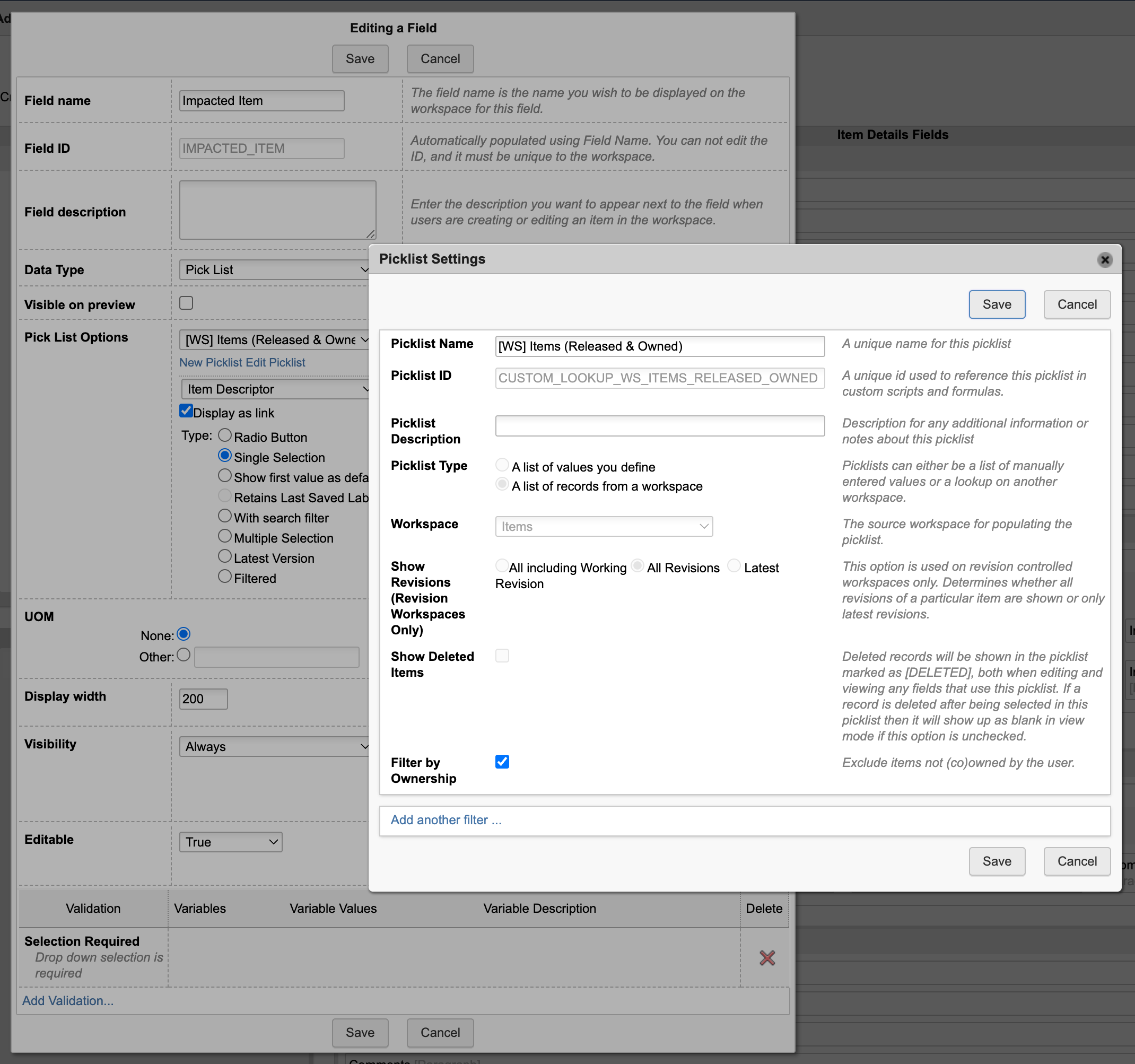Open the Data Type dropdown
The height and width of the screenshot is (1064, 1135).
coord(274,270)
